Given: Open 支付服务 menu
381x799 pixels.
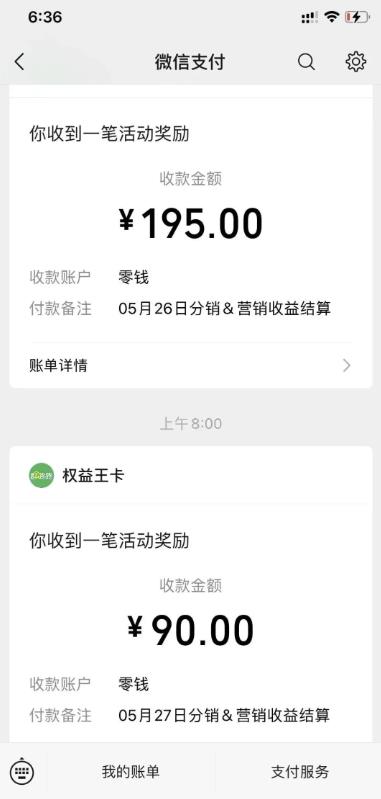Looking at the screenshot, I should click(300, 771).
